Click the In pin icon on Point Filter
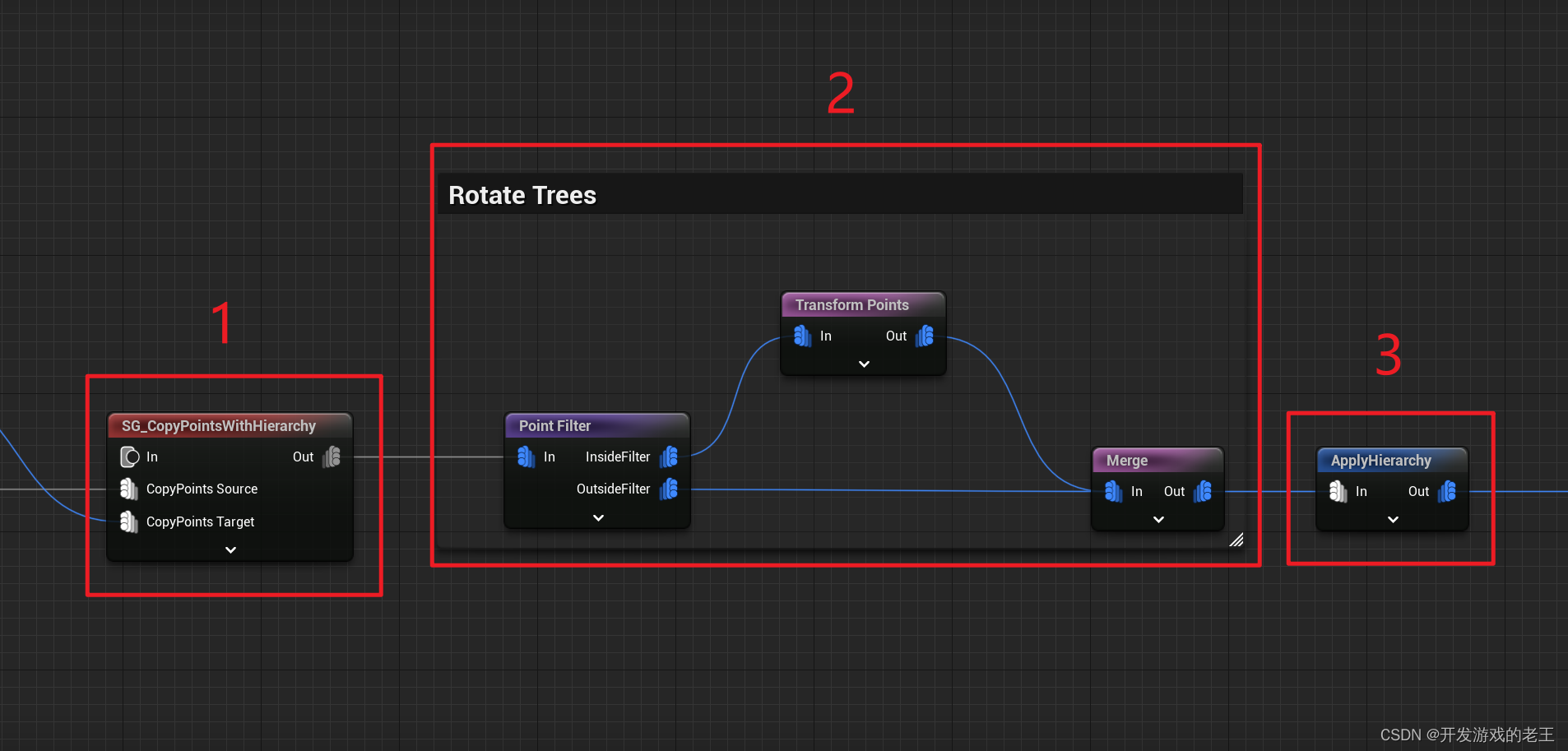 [x=527, y=457]
